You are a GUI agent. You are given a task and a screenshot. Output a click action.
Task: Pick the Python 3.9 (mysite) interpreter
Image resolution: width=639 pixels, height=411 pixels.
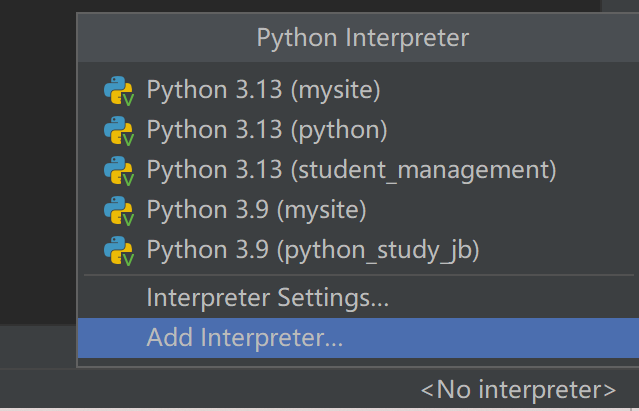point(257,210)
